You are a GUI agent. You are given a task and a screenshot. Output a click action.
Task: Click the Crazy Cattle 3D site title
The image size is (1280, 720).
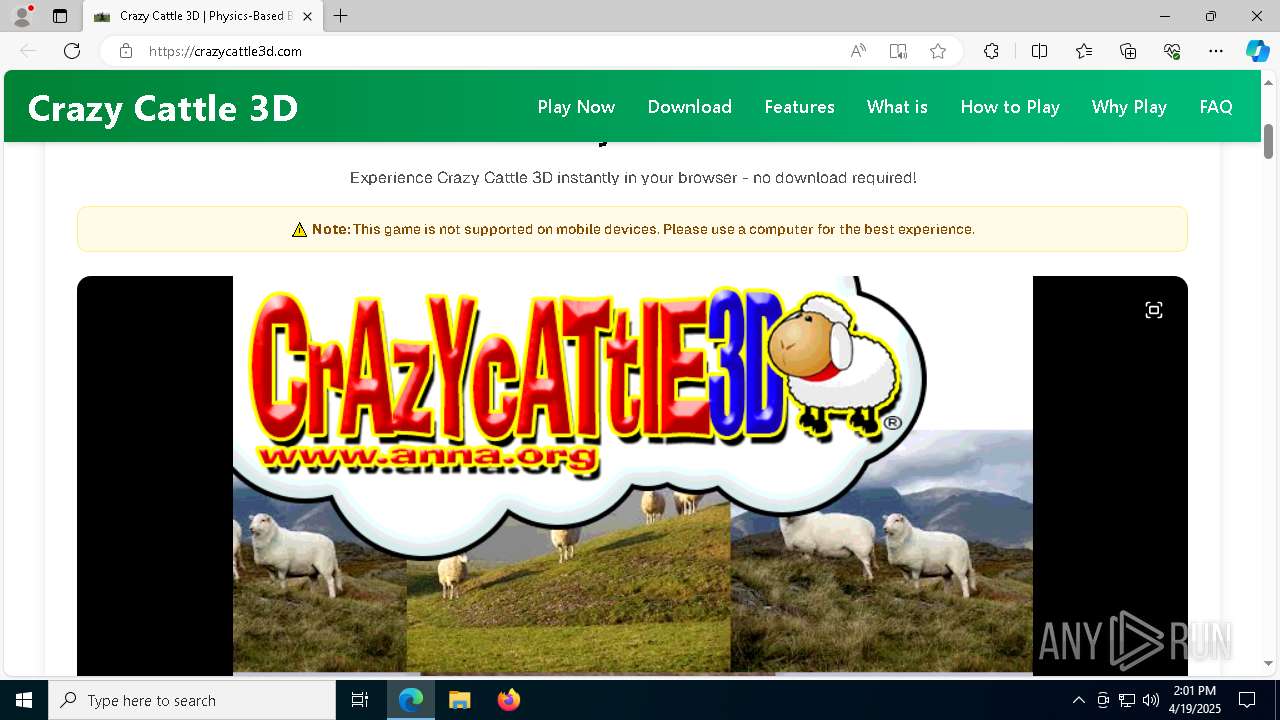click(x=163, y=108)
